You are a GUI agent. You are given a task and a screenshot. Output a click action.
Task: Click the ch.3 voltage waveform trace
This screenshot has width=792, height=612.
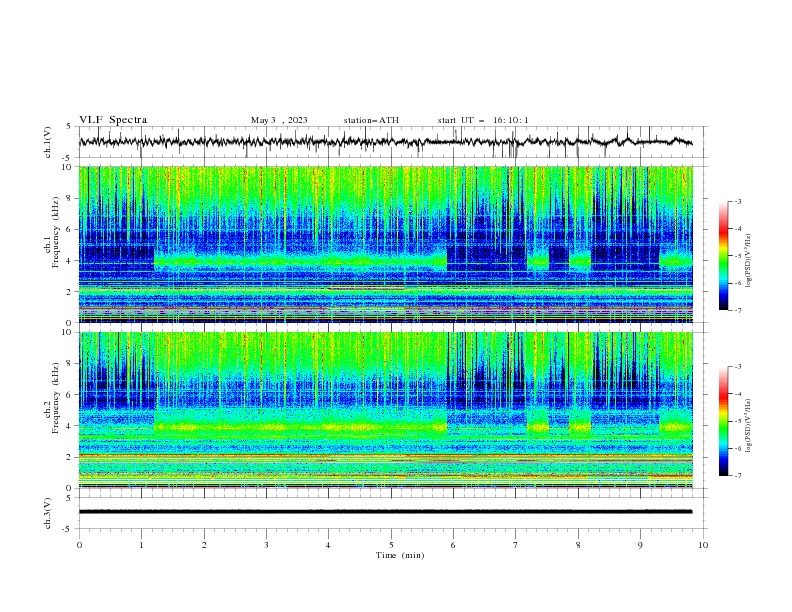[386, 512]
